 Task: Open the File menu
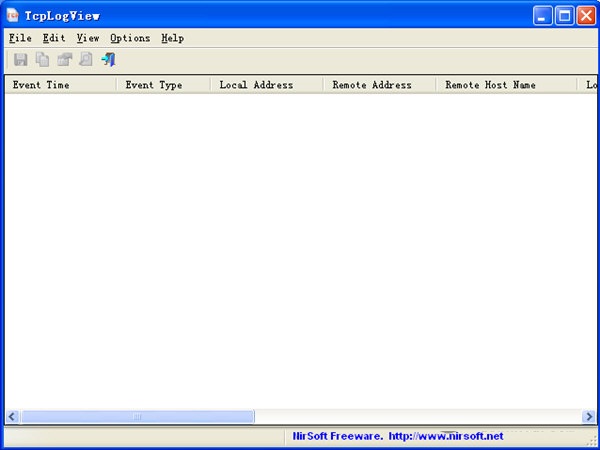click(x=20, y=38)
